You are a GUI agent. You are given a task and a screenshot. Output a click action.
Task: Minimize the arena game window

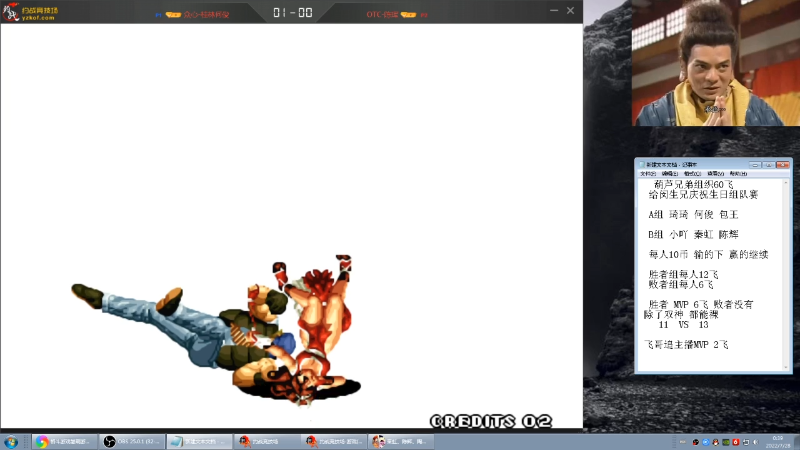(x=554, y=11)
